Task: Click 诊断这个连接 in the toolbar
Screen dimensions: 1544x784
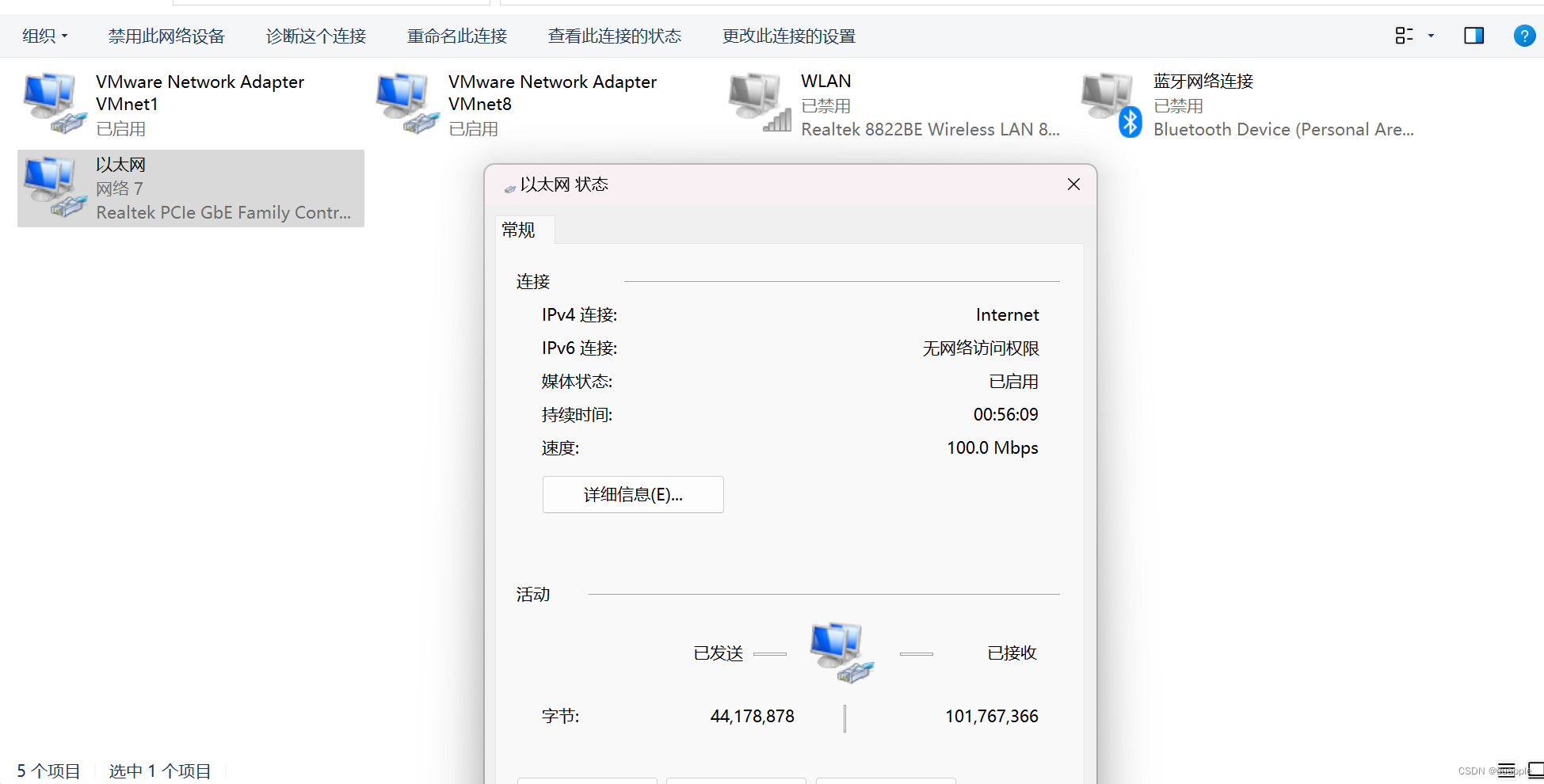Action: point(316,36)
